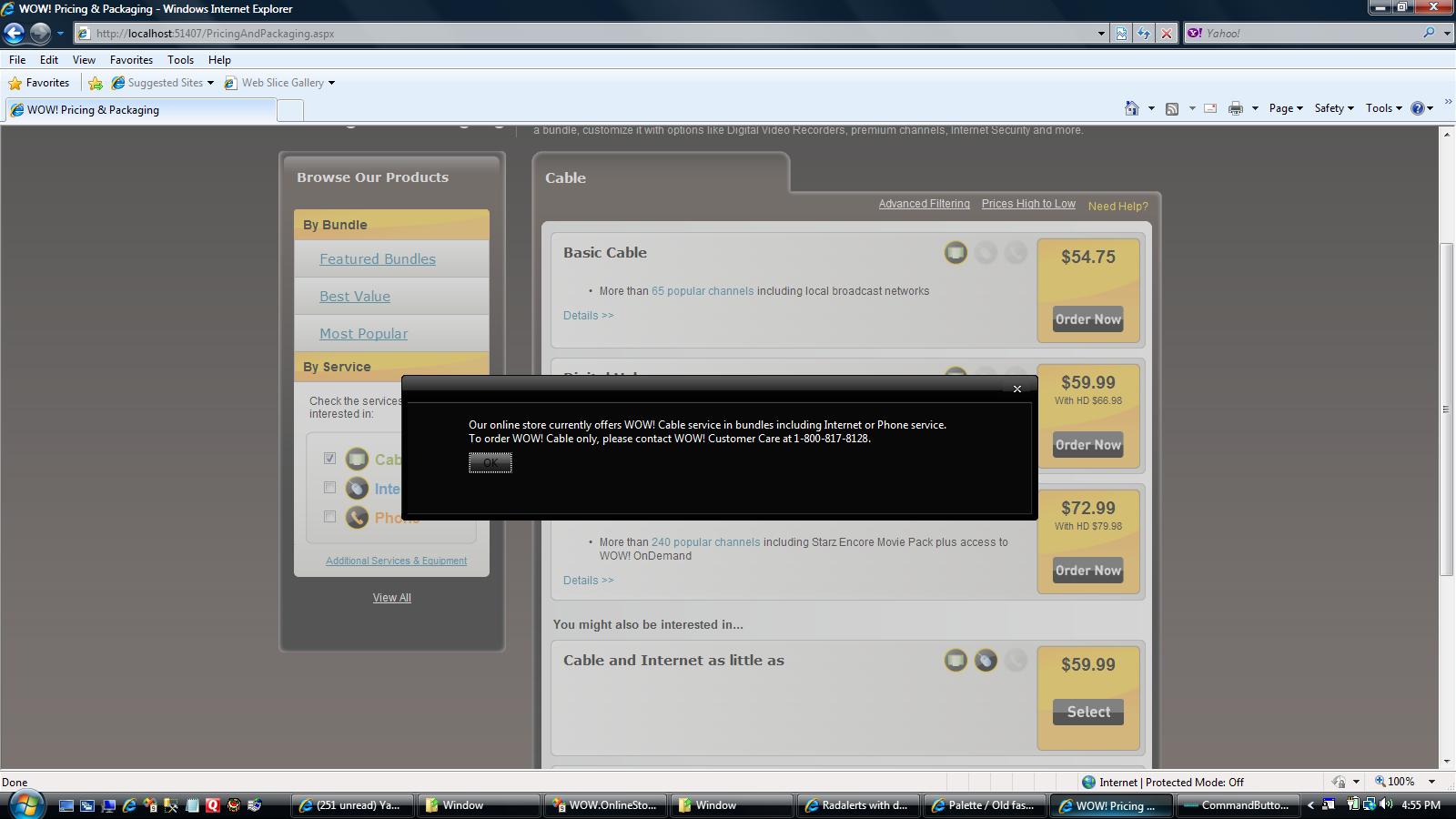Click the Help question mark icon
Image resolution: width=1456 pixels, height=819 pixels.
click(1417, 108)
